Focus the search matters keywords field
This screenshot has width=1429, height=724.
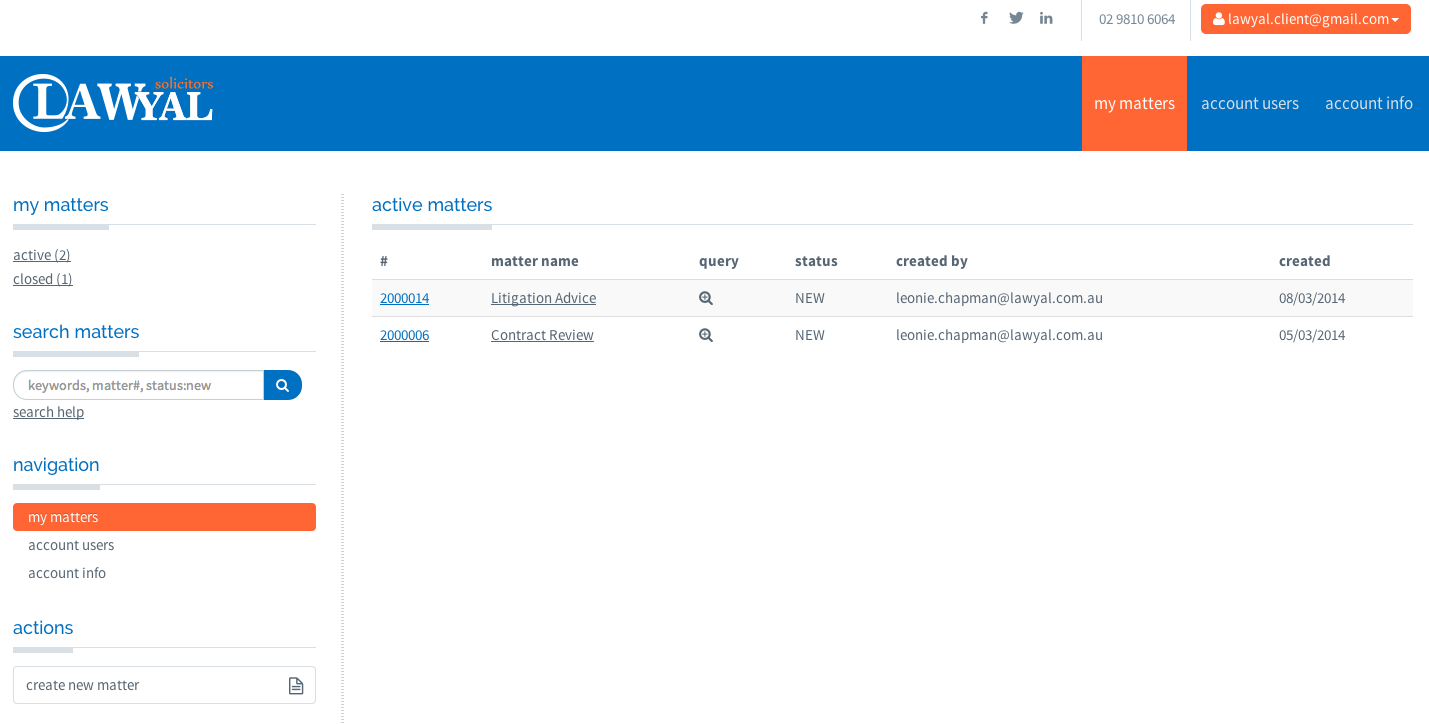pyautogui.click(x=140, y=385)
